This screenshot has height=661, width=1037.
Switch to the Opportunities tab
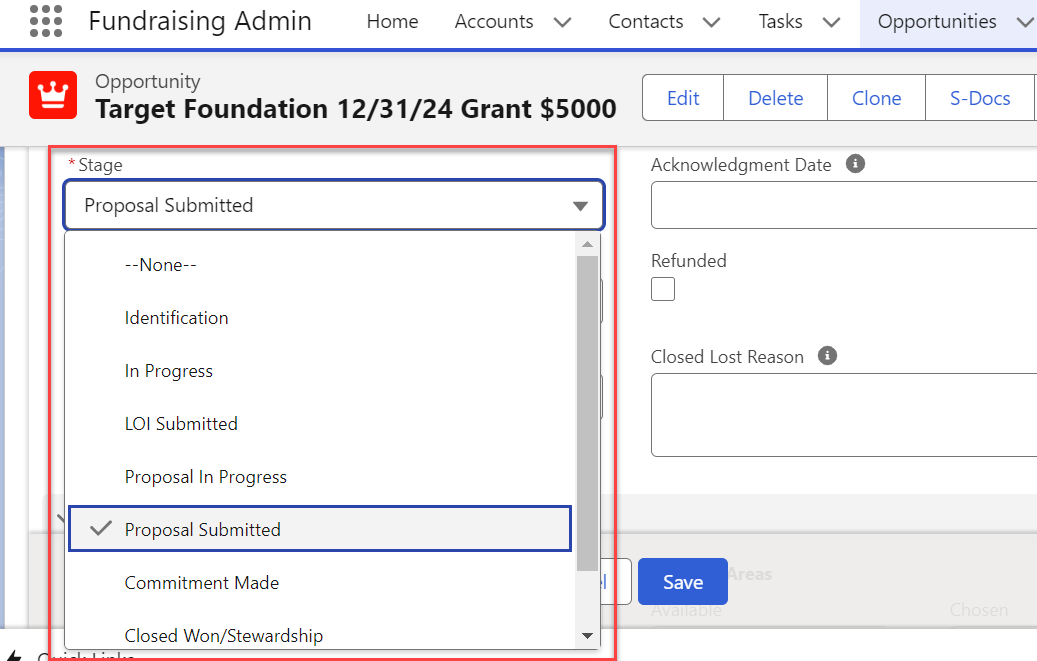point(936,21)
